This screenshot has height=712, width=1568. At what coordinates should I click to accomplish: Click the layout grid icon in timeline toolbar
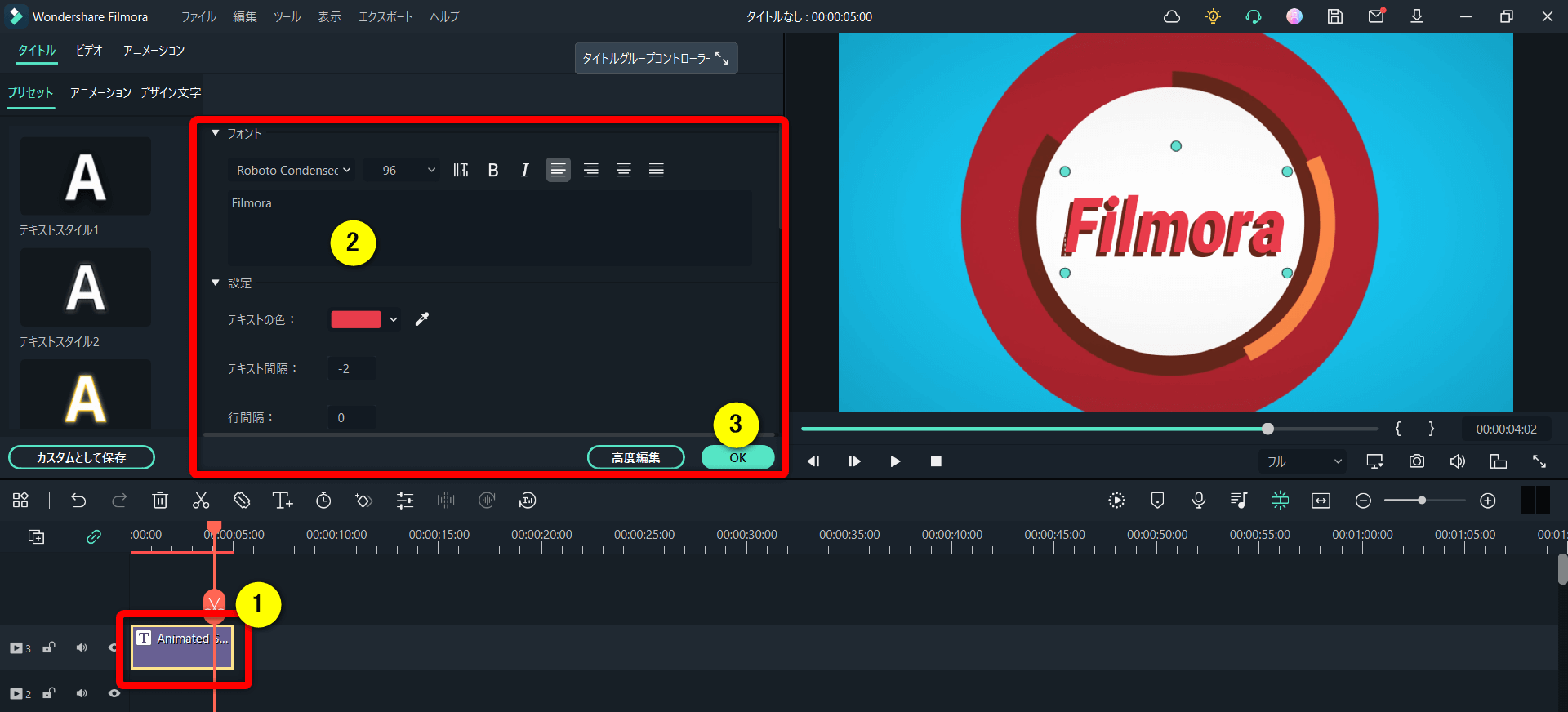(21, 501)
